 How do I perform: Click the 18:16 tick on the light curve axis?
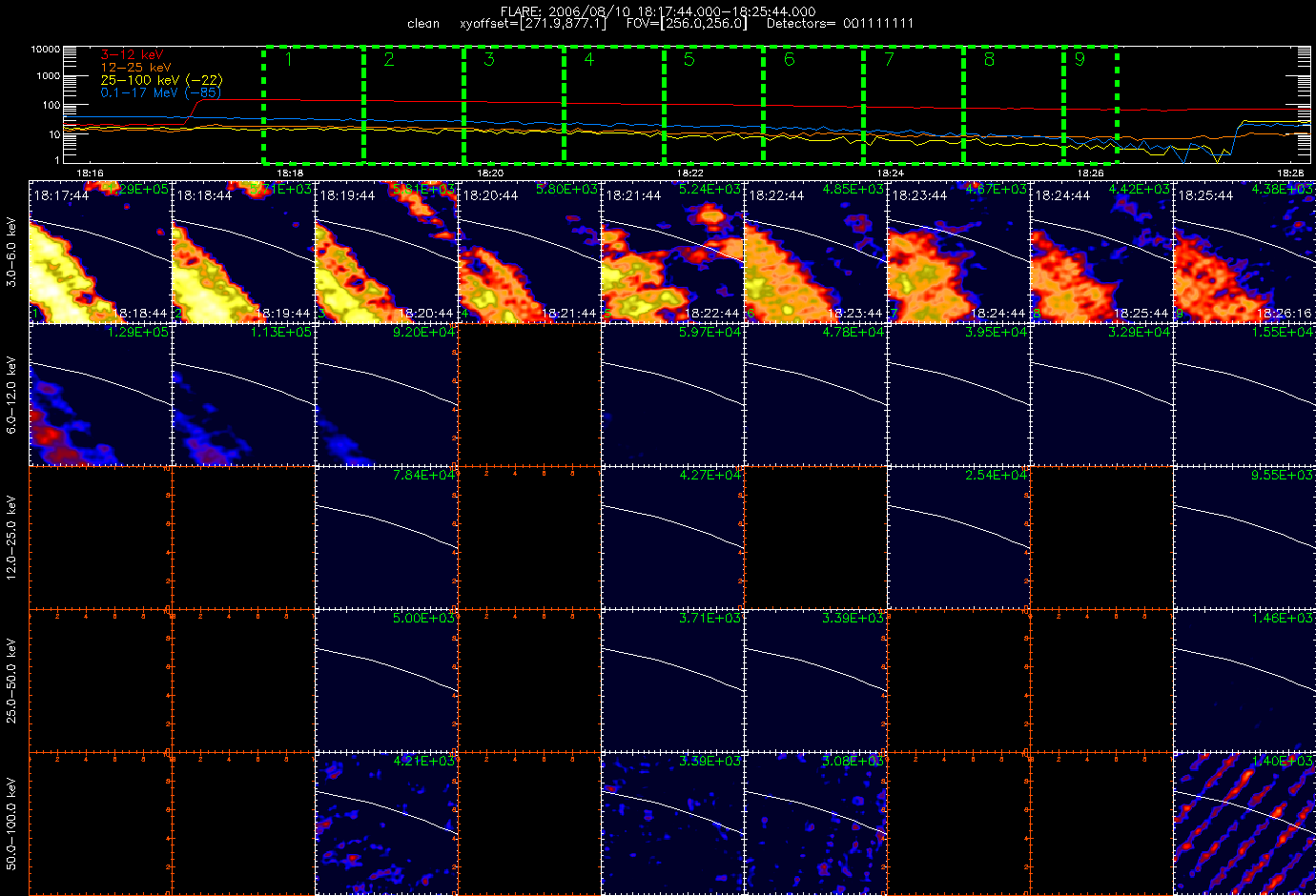coord(90,173)
